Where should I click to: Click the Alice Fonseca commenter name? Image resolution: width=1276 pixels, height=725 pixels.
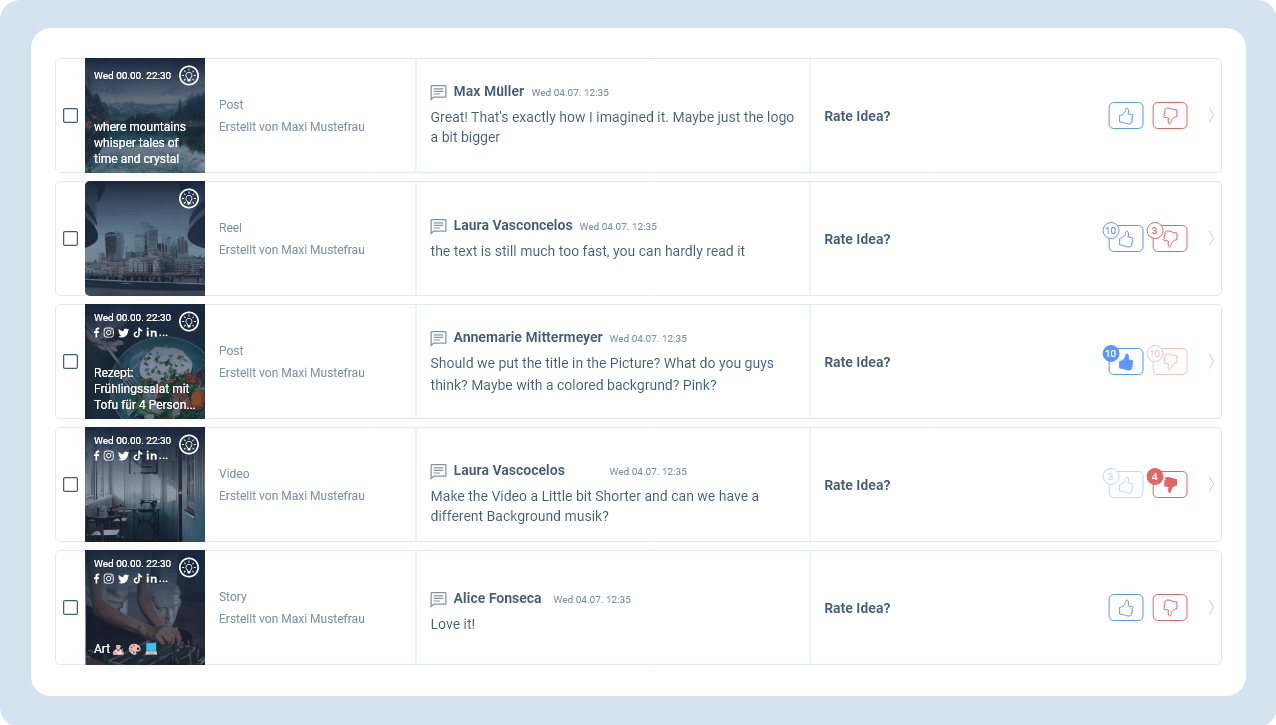click(x=497, y=599)
